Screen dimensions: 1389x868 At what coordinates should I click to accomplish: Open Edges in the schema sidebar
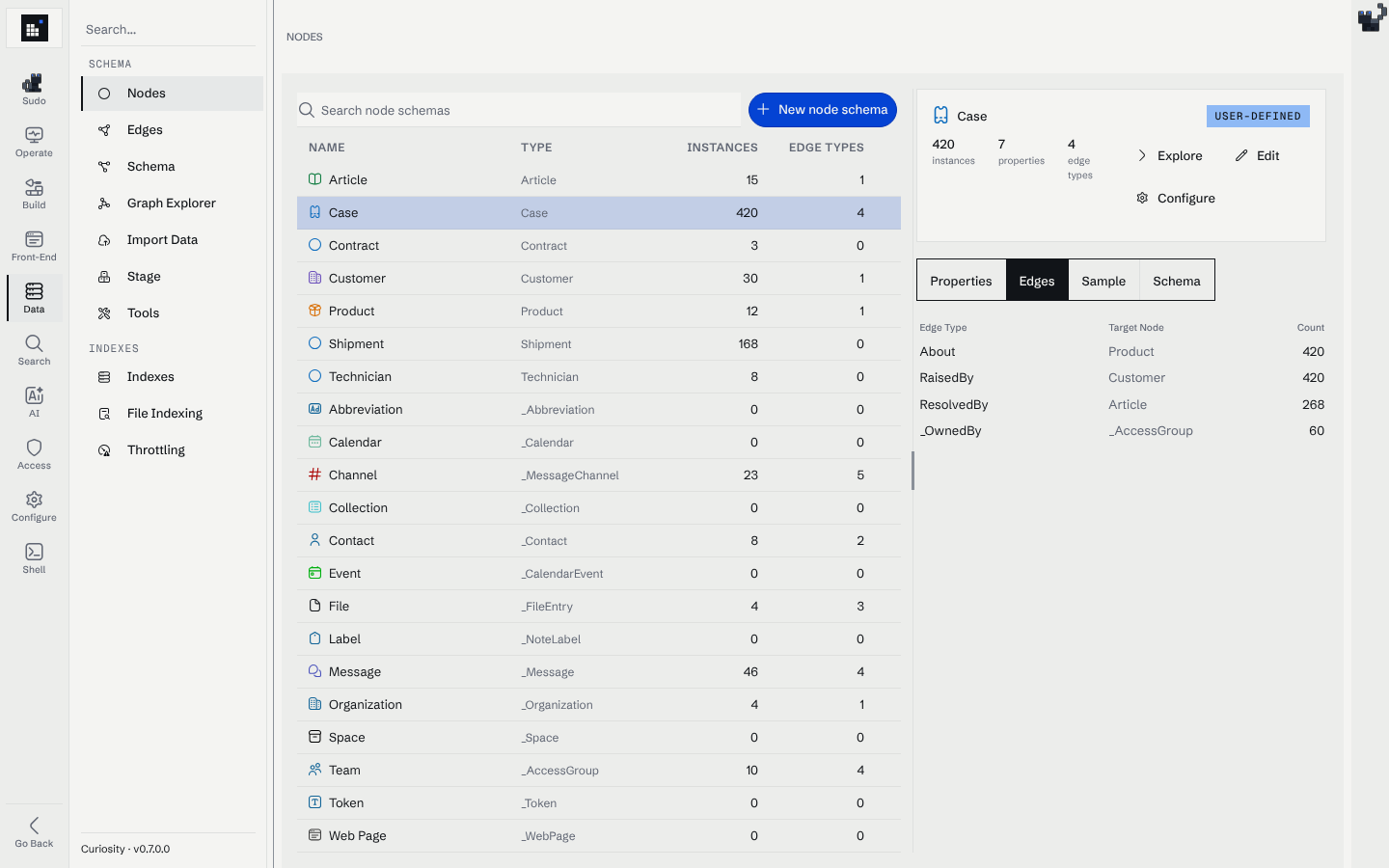(x=172, y=130)
